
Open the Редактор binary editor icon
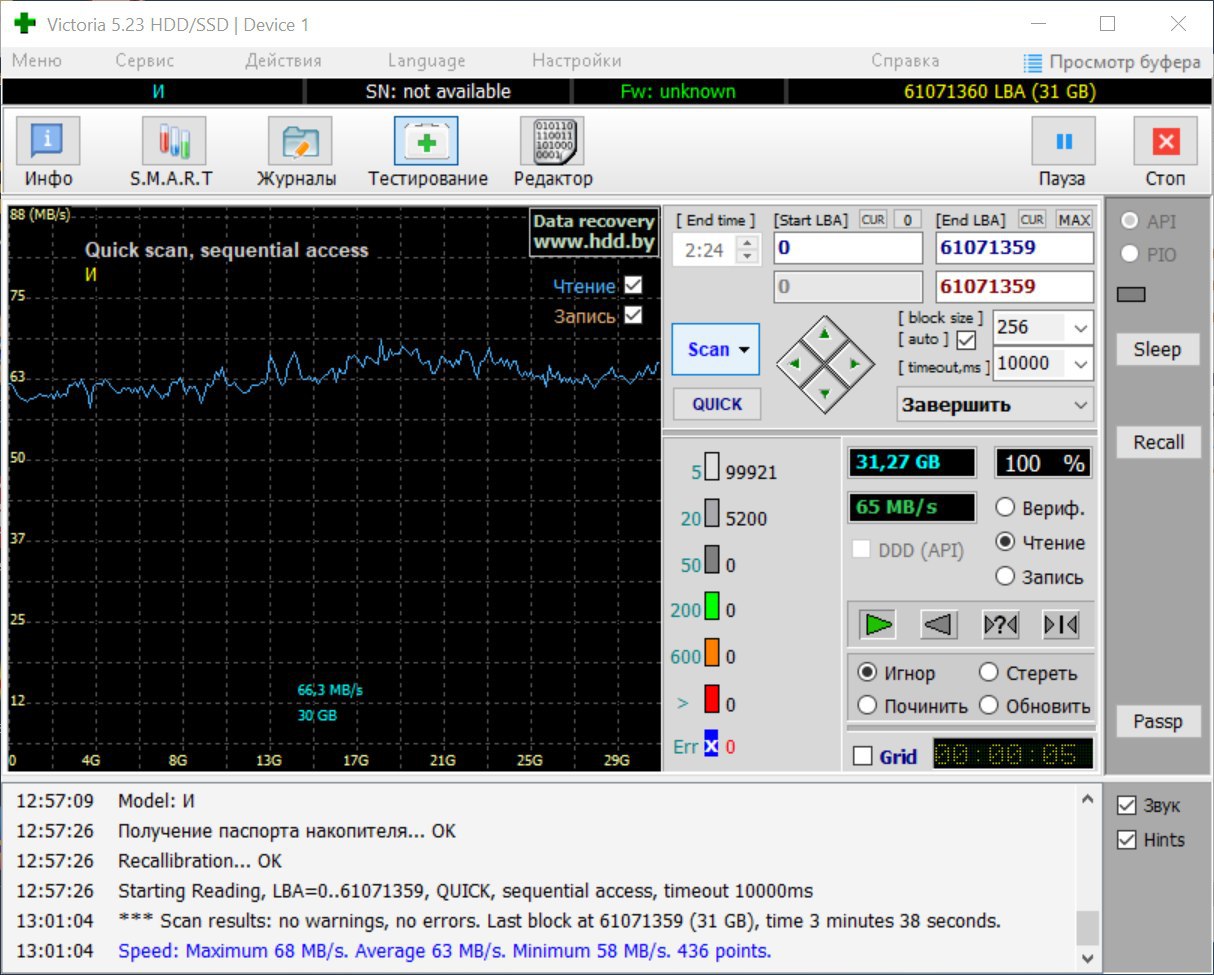552,141
